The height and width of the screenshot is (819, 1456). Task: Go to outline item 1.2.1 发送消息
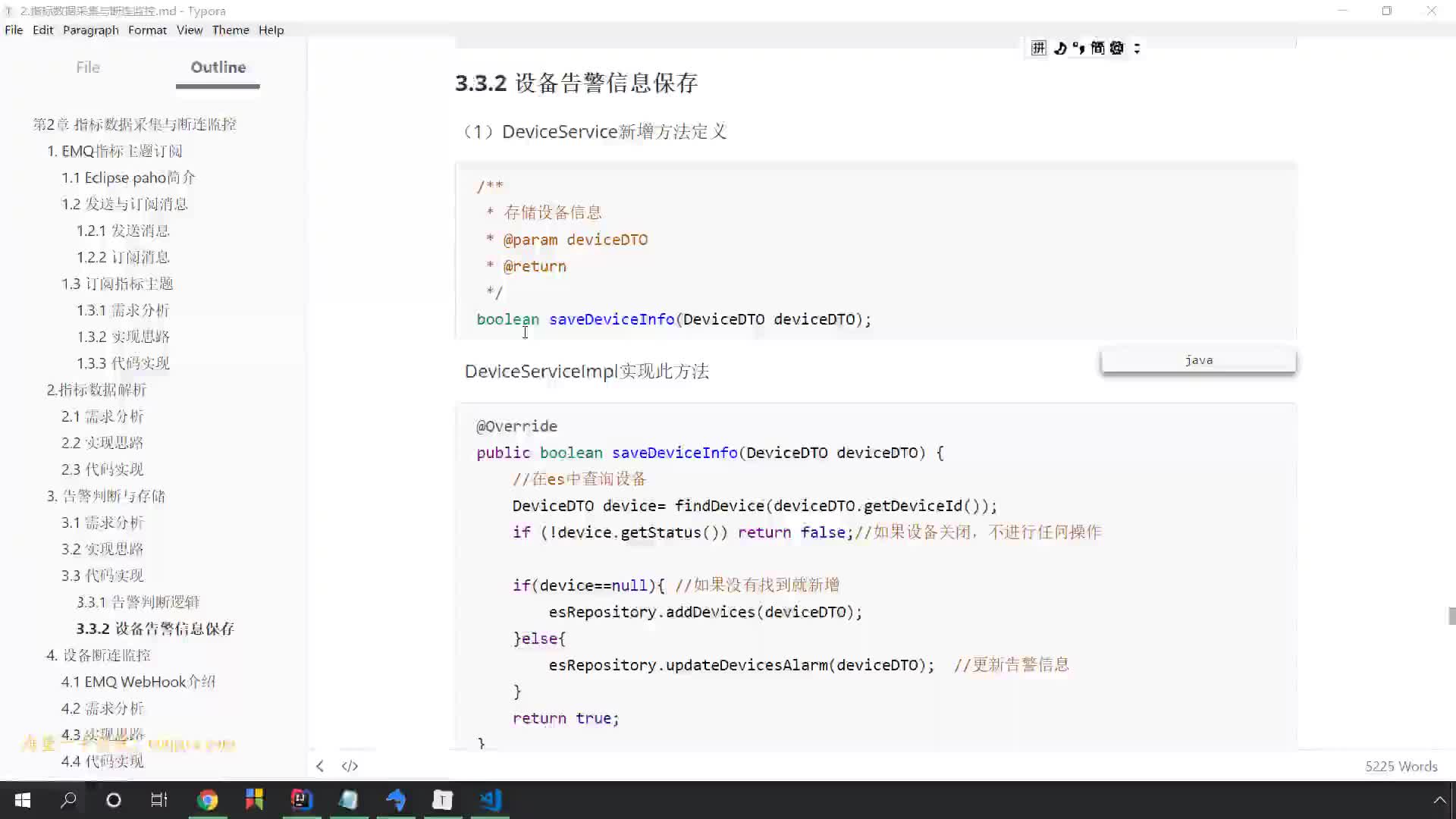[123, 231]
